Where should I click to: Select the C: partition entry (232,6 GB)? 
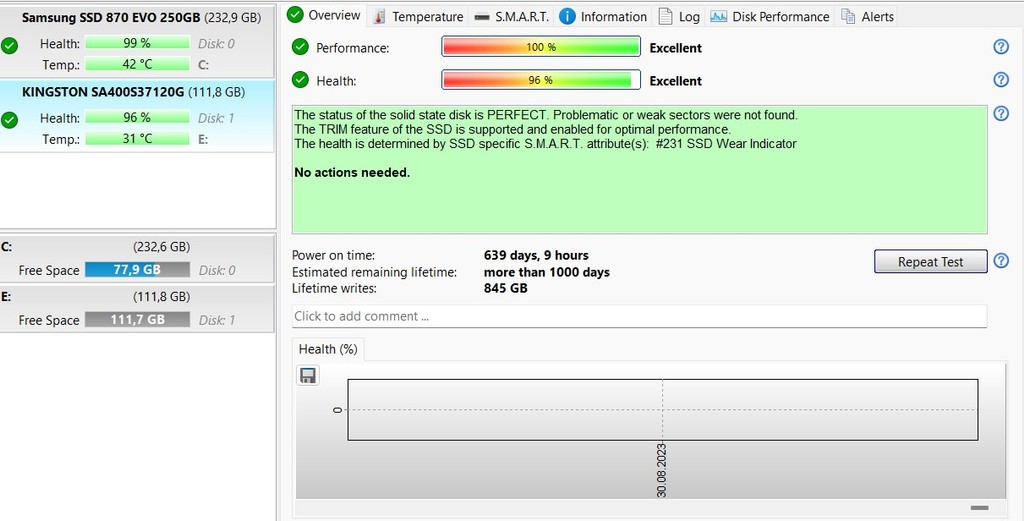tap(137, 258)
